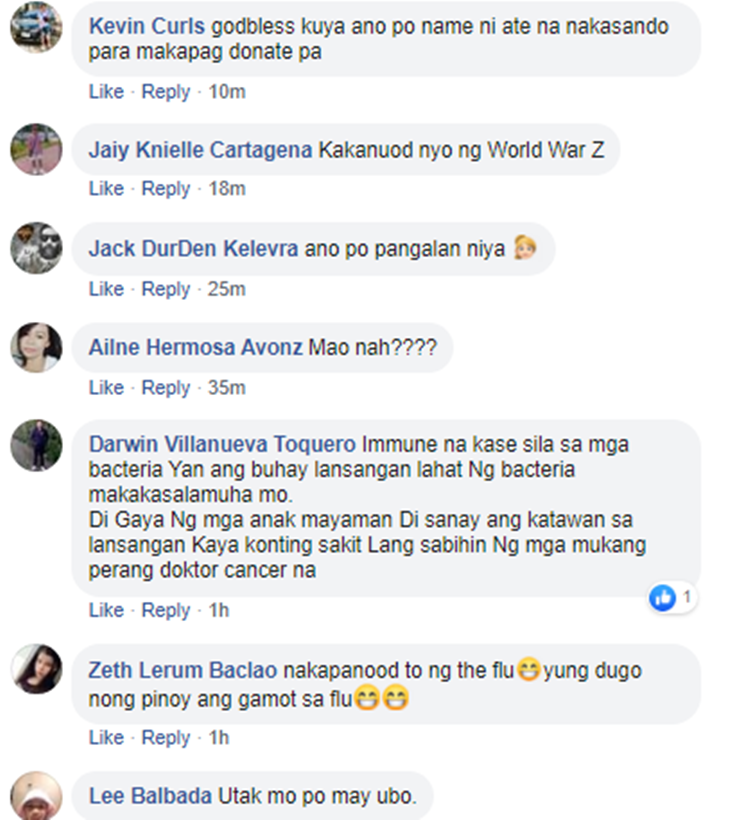Open Jaiy Knielle Cartagena's avatar
Image resolution: width=750 pixels, height=820 pixels.
(x=36, y=150)
